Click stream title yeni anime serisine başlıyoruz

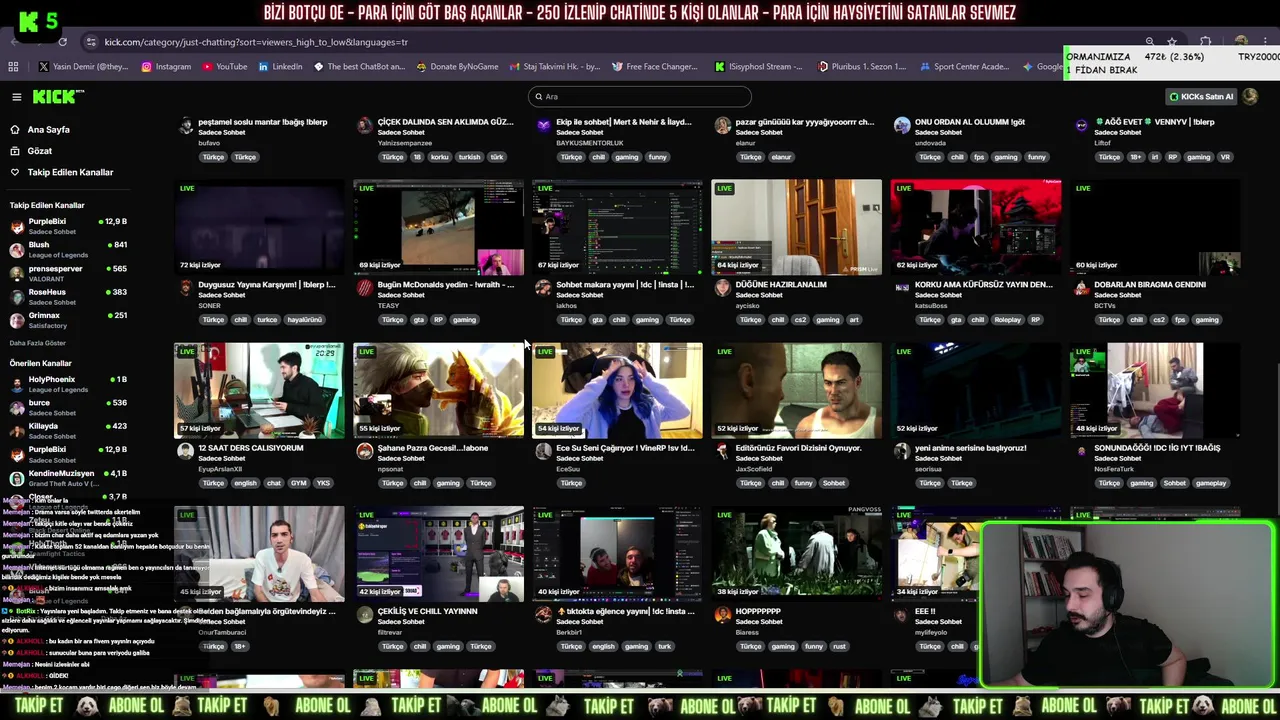pos(970,448)
